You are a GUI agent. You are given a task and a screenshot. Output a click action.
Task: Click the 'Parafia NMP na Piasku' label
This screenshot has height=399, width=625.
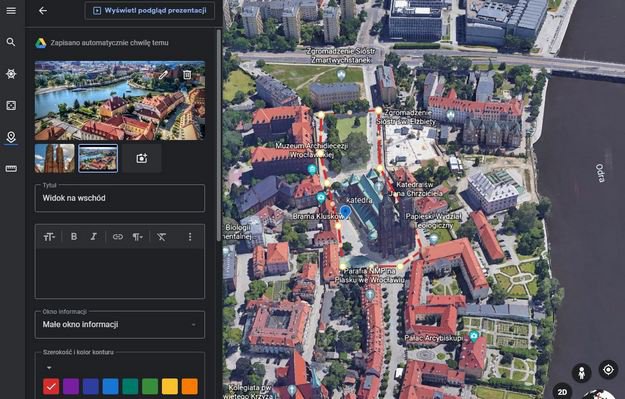[x=369, y=275]
